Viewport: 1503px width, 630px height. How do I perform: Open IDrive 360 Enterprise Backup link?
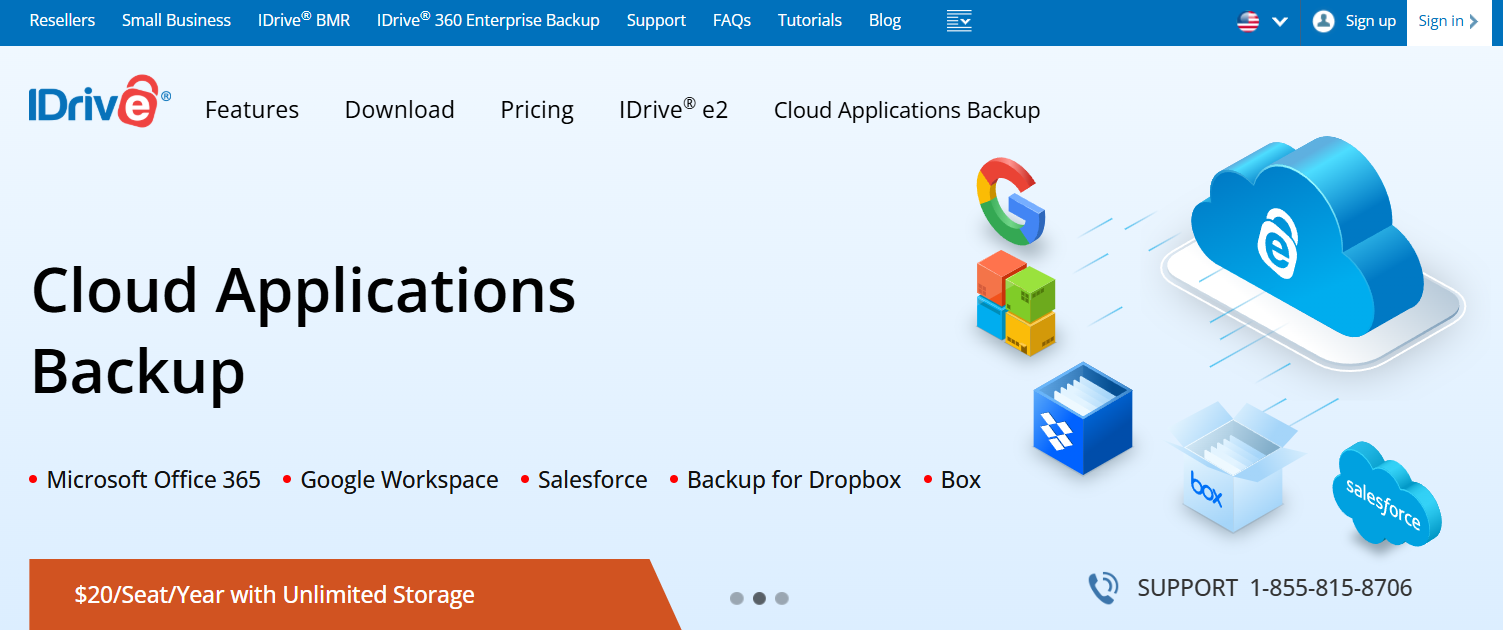click(x=488, y=20)
